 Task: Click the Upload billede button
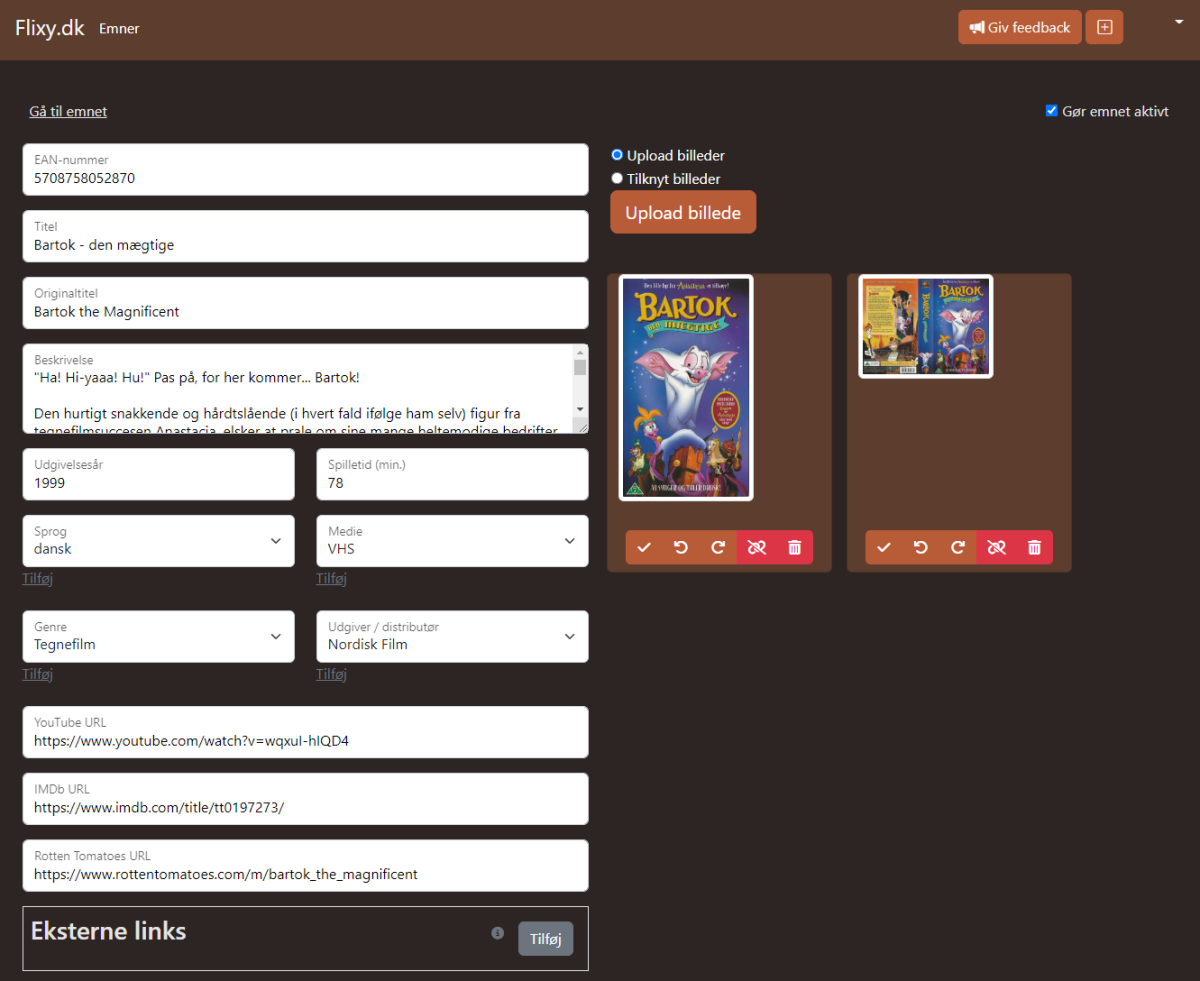683,212
